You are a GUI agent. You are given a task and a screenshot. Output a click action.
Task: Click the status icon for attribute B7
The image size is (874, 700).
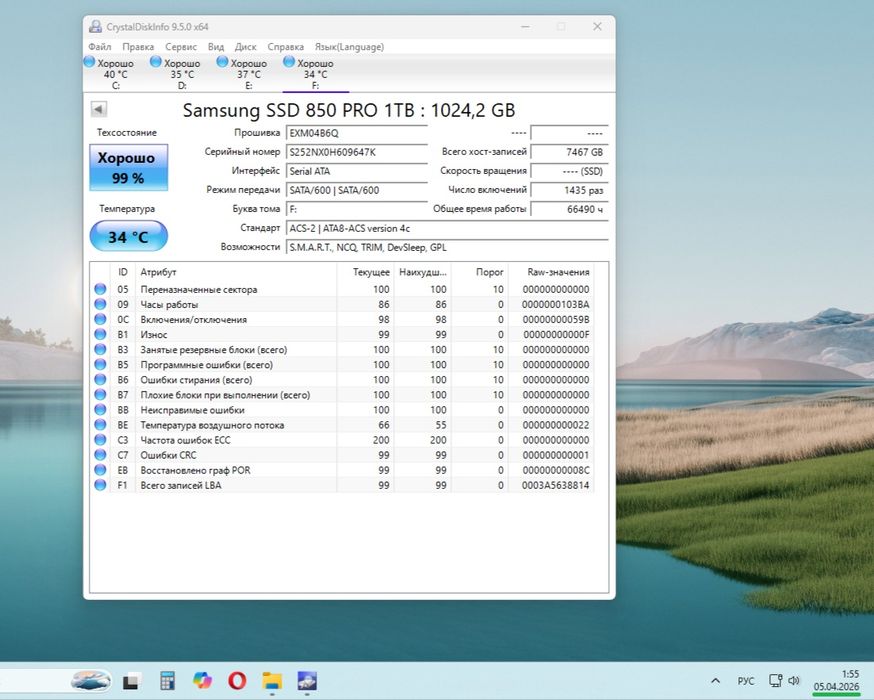coord(100,395)
